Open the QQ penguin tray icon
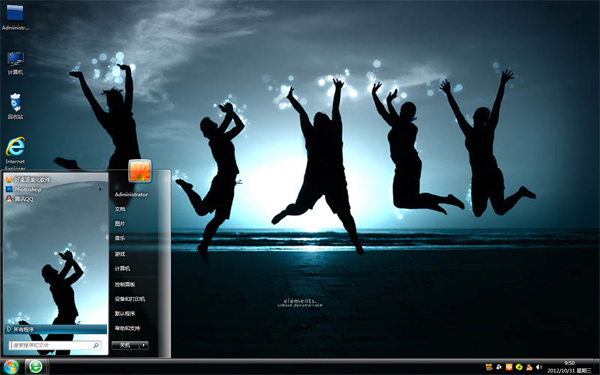This screenshot has width=600, height=375. pyautogui.click(x=529, y=367)
